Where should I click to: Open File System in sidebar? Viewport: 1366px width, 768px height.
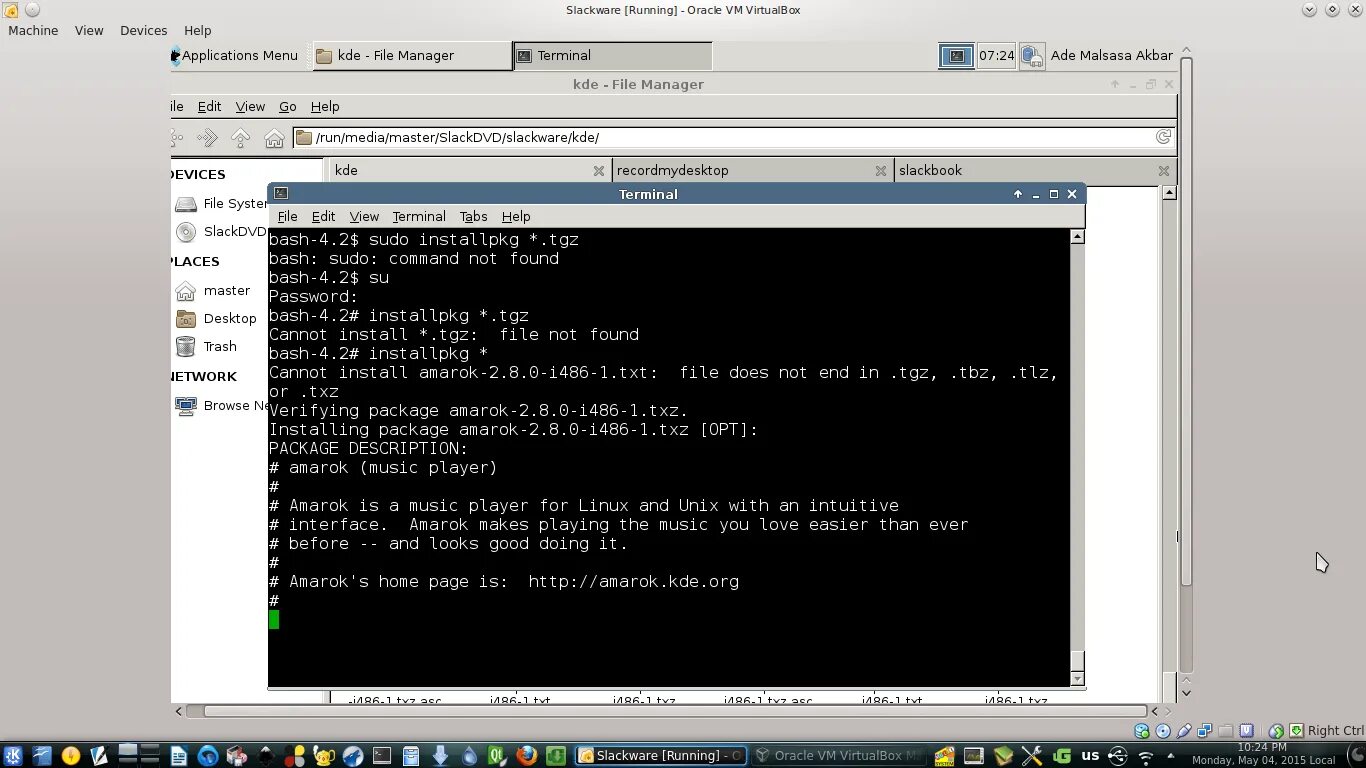(x=222, y=203)
